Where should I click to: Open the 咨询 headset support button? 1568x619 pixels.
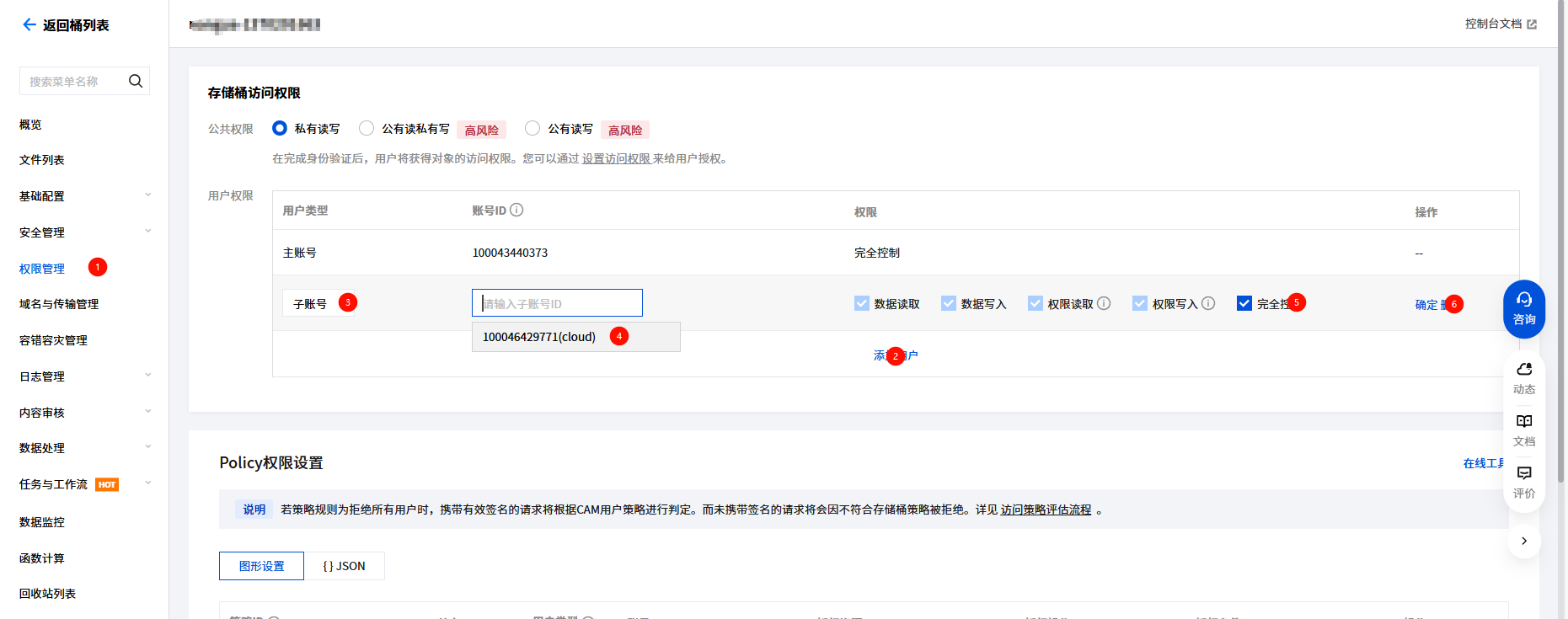[1523, 308]
